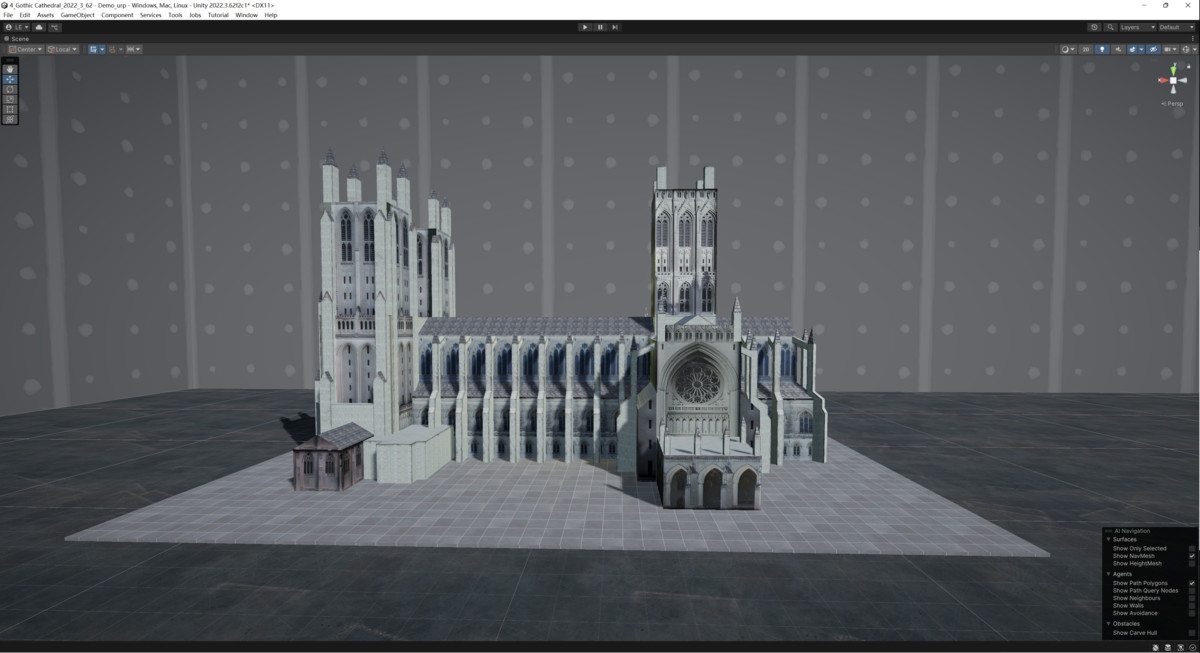
Task: Toggle the Scene view lighting bulb icon
Action: pyautogui.click(x=1102, y=48)
